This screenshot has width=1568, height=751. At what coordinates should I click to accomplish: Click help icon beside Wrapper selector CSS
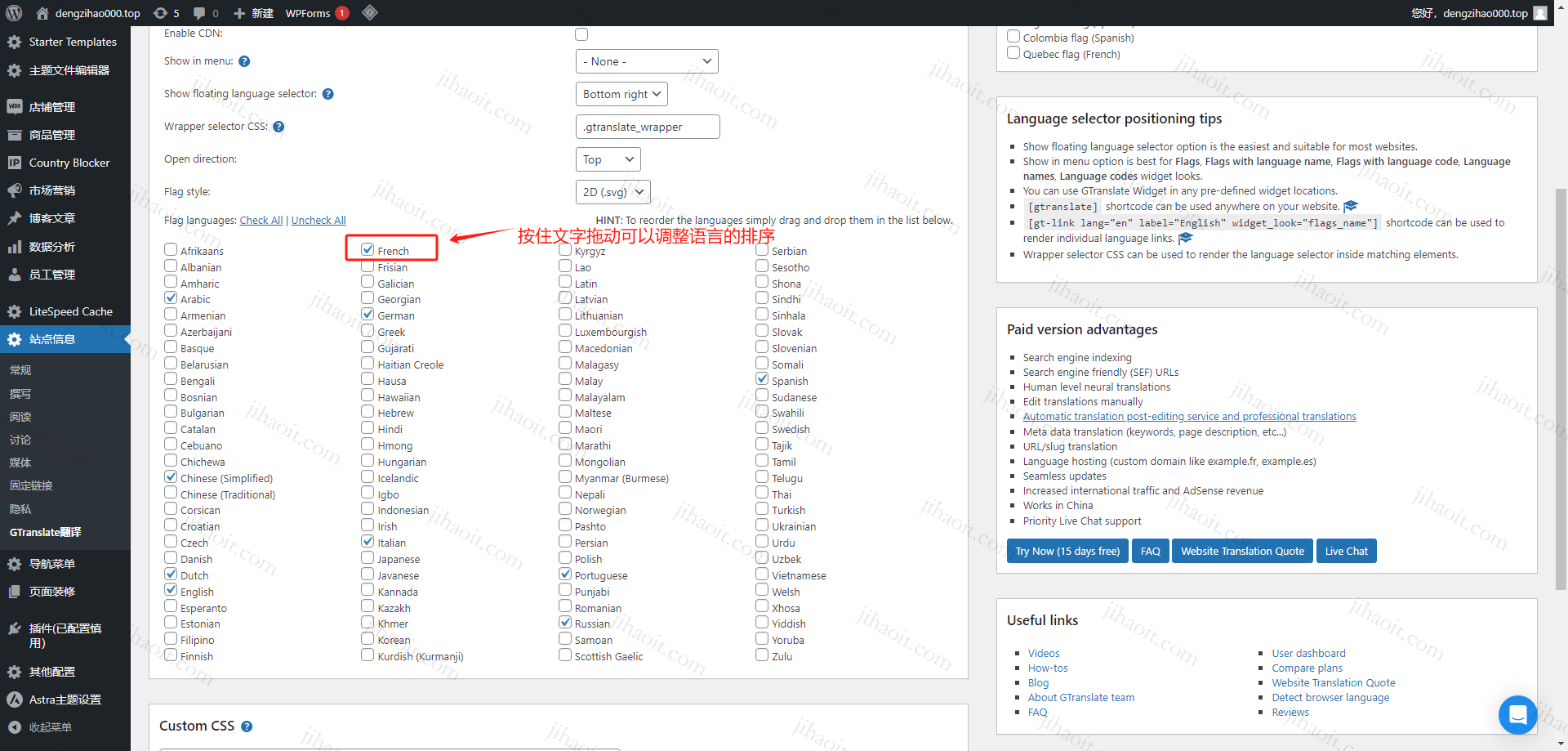click(278, 127)
